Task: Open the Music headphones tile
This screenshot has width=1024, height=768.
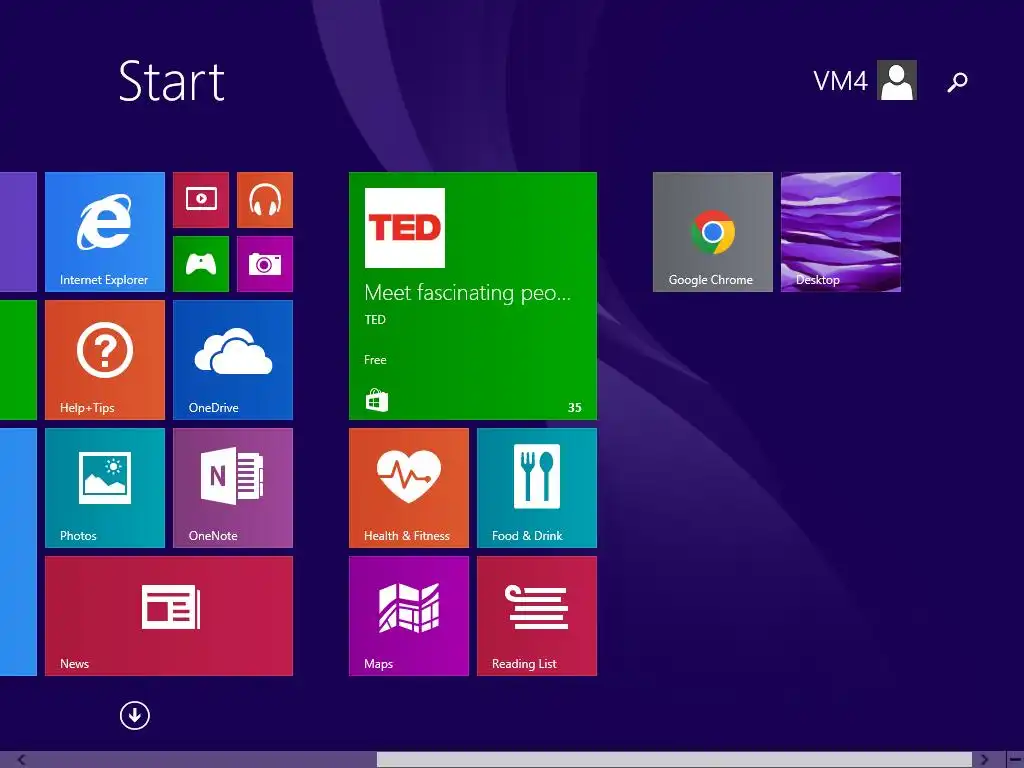Action: point(264,200)
